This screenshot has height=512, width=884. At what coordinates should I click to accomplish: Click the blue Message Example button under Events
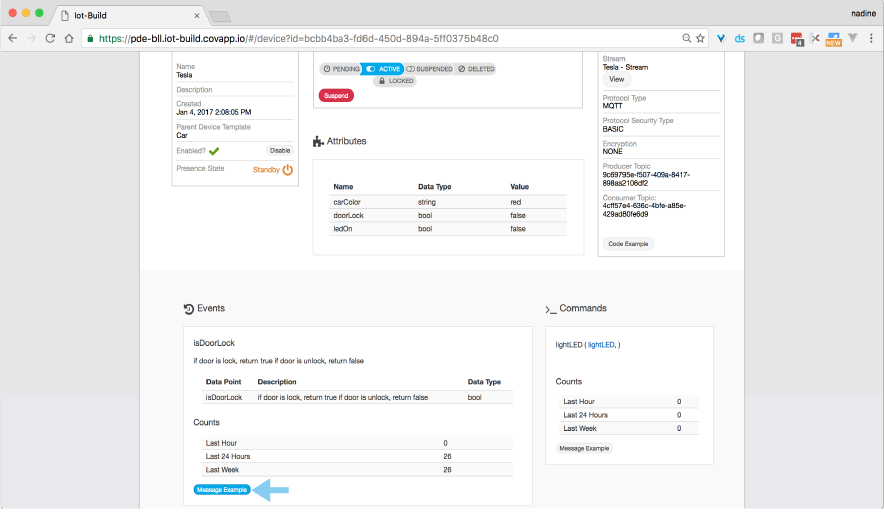click(x=222, y=490)
